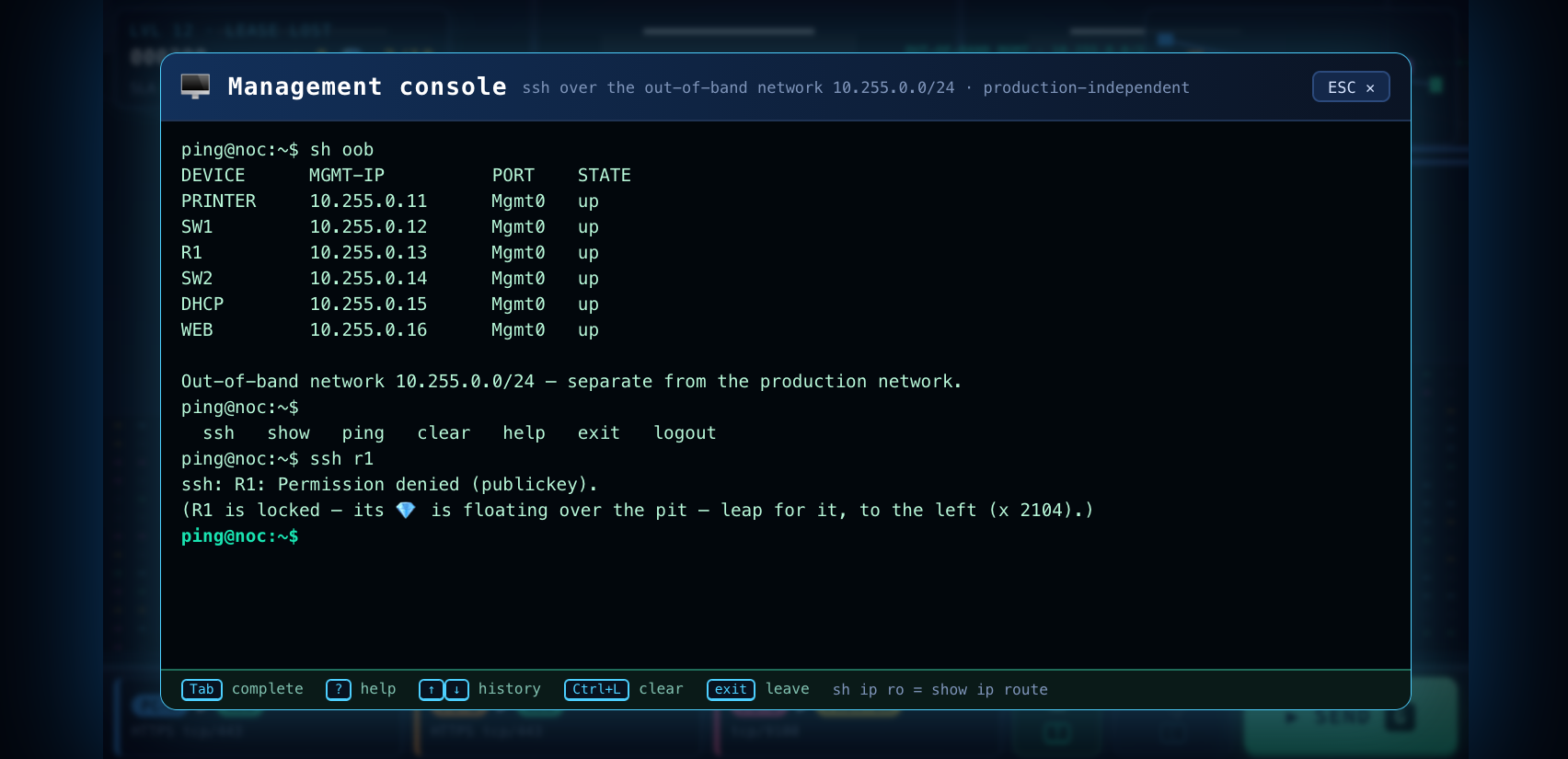Click SW1 in the device table

pyautogui.click(x=197, y=226)
